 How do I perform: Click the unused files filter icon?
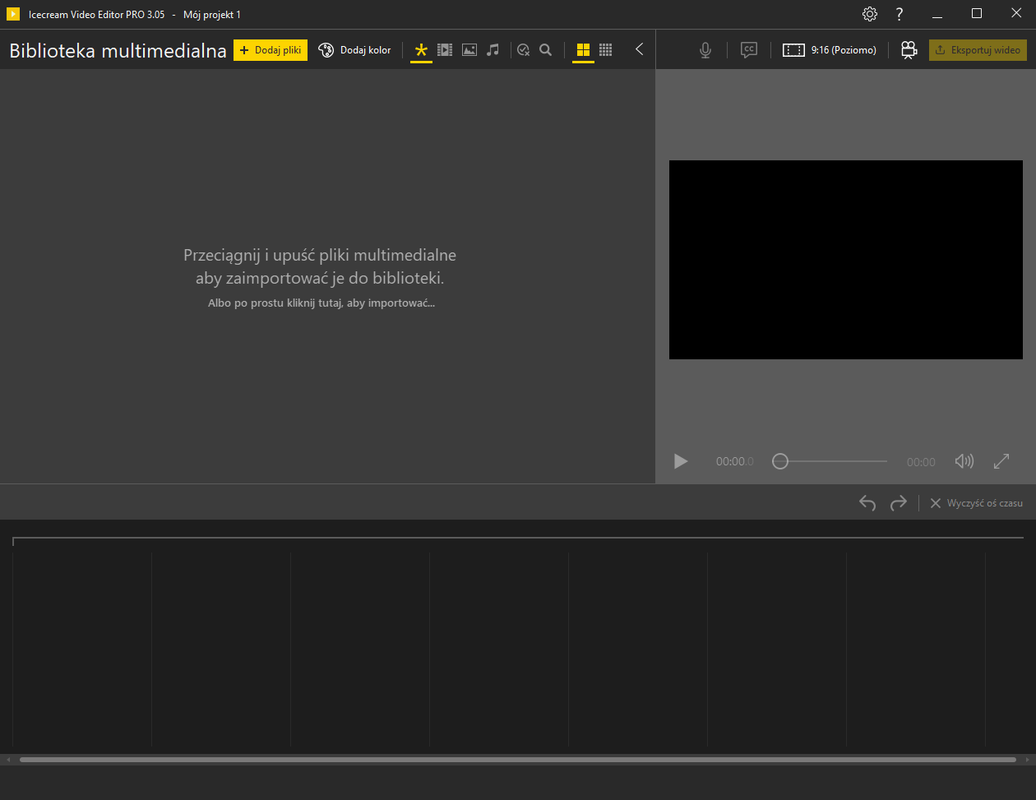click(x=523, y=50)
